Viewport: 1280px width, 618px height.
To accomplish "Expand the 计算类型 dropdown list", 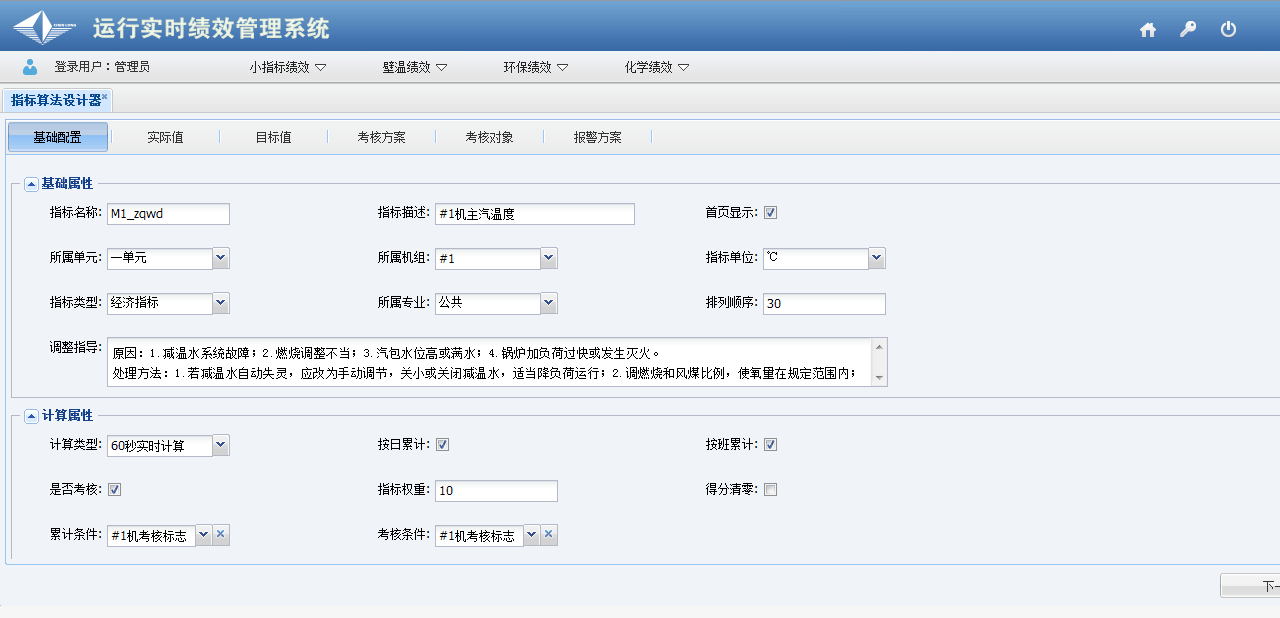I will pyautogui.click(x=221, y=445).
